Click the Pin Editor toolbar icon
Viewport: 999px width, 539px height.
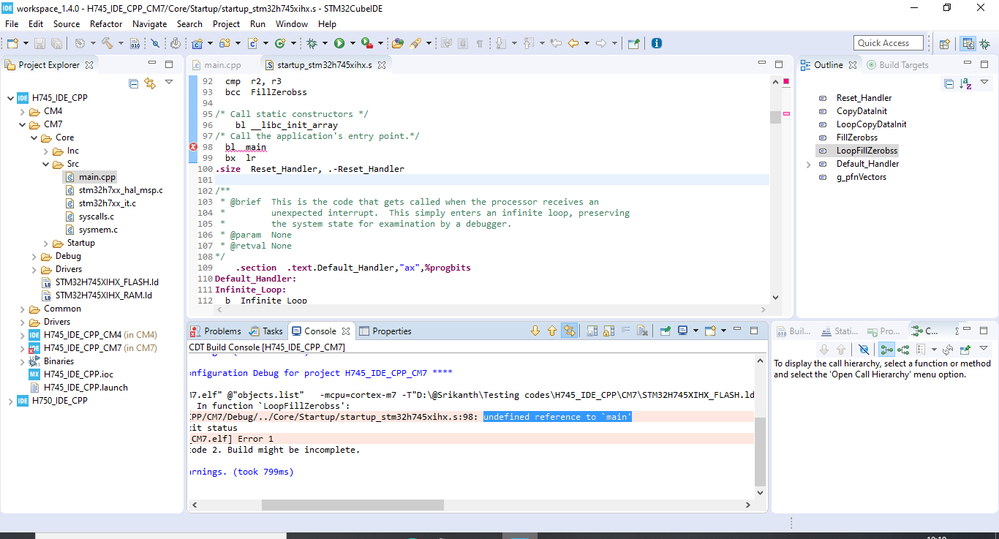633,43
